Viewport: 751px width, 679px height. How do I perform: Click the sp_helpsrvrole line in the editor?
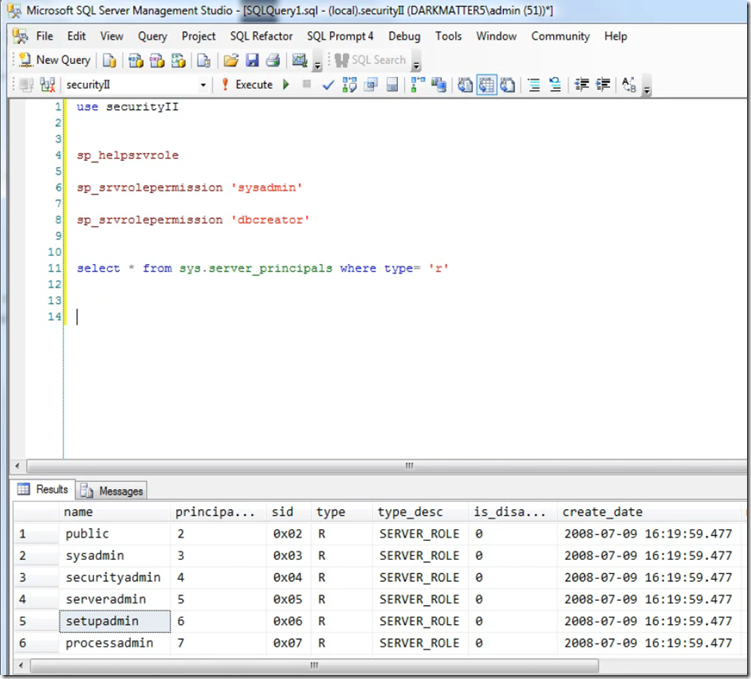pyautogui.click(x=127, y=155)
